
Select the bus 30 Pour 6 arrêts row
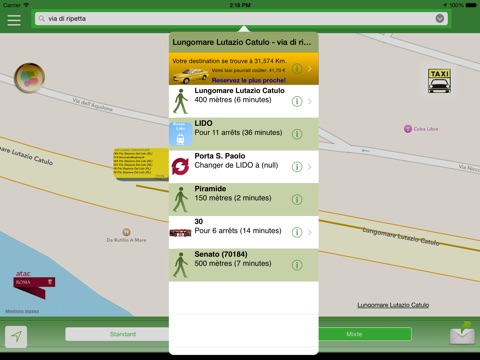pos(244,232)
